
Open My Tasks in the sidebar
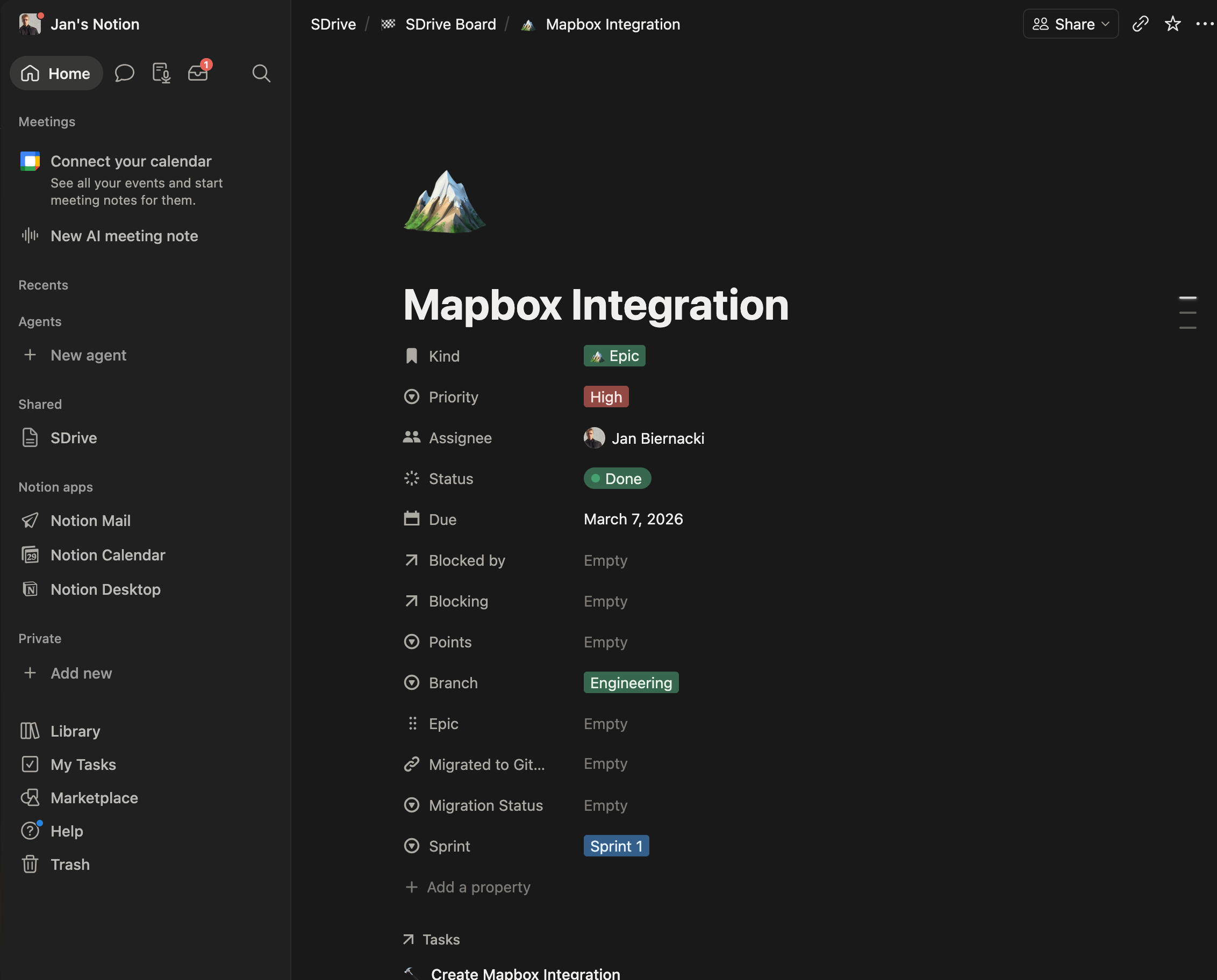[83, 765]
